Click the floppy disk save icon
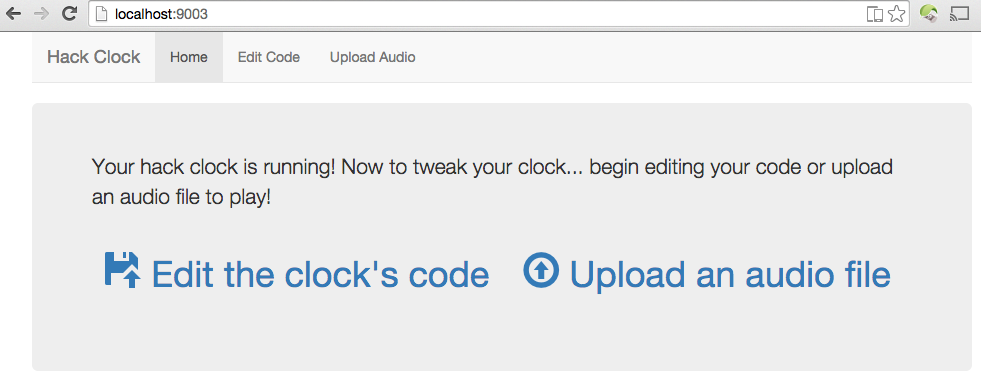The image size is (981, 379). coord(122,270)
